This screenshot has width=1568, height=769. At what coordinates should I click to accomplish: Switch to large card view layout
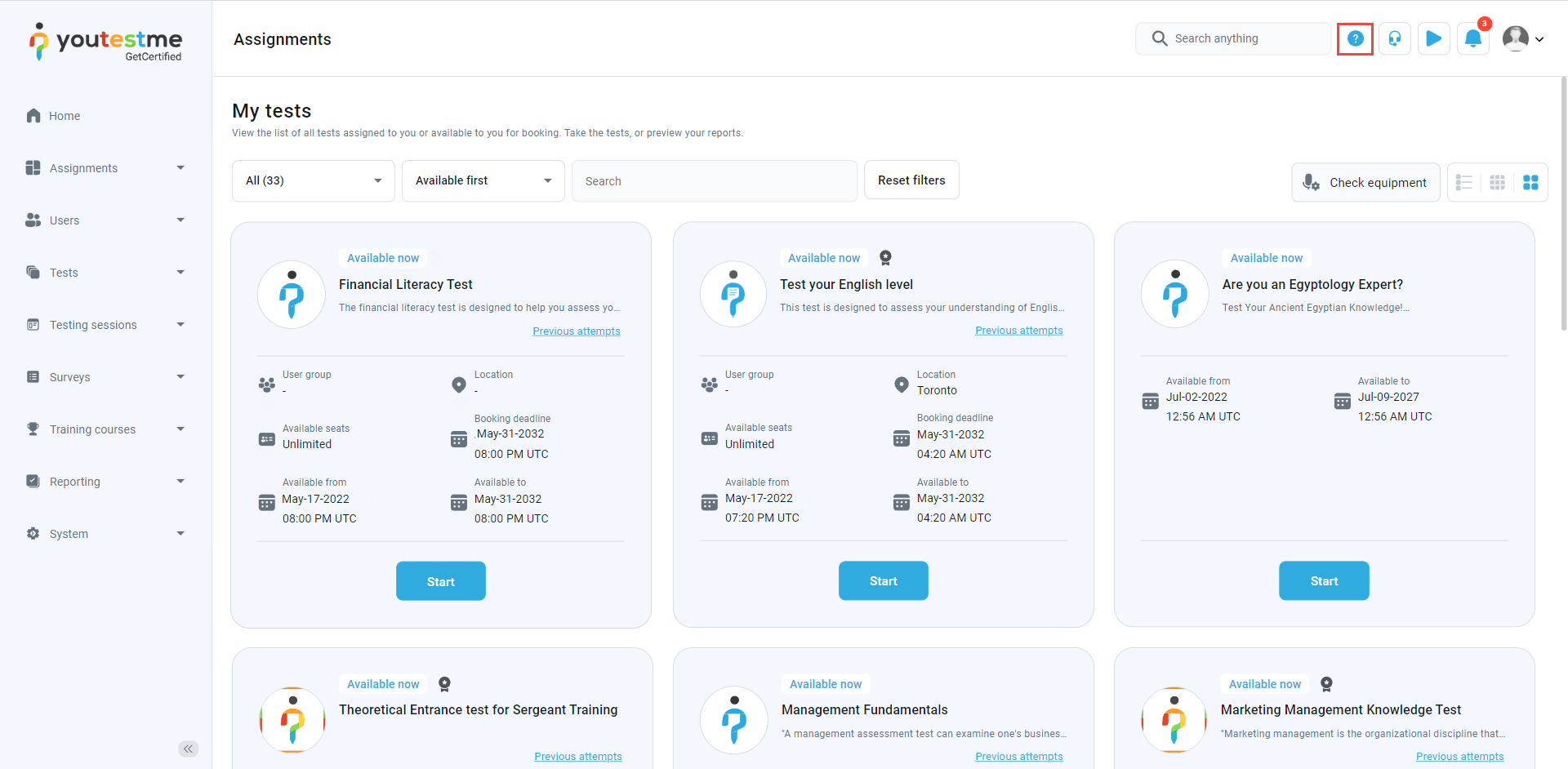[x=1530, y=182]
